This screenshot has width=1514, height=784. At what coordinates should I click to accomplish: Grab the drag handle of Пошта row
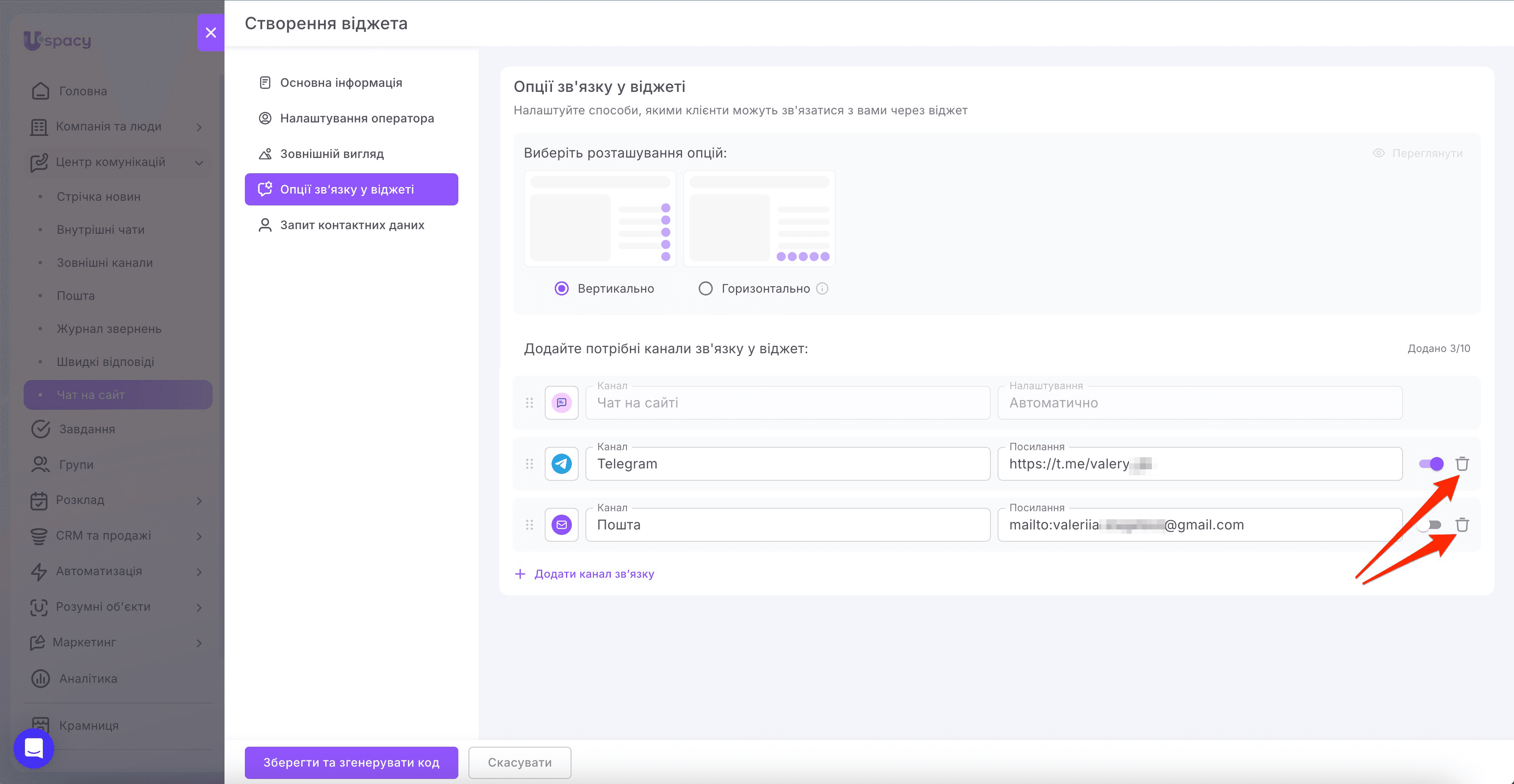[529, 525]
